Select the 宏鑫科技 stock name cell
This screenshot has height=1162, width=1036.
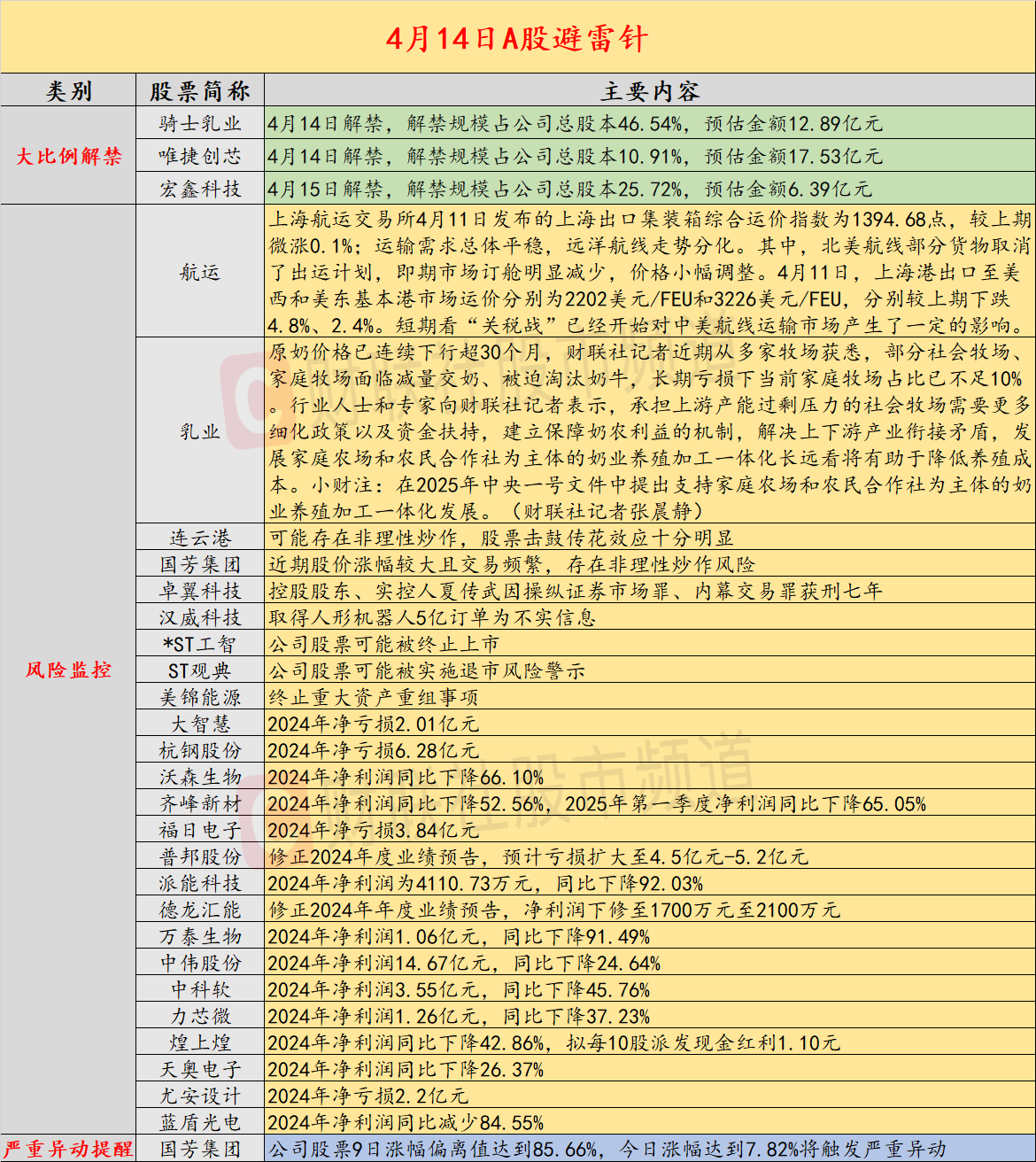[x=200, y=189]
